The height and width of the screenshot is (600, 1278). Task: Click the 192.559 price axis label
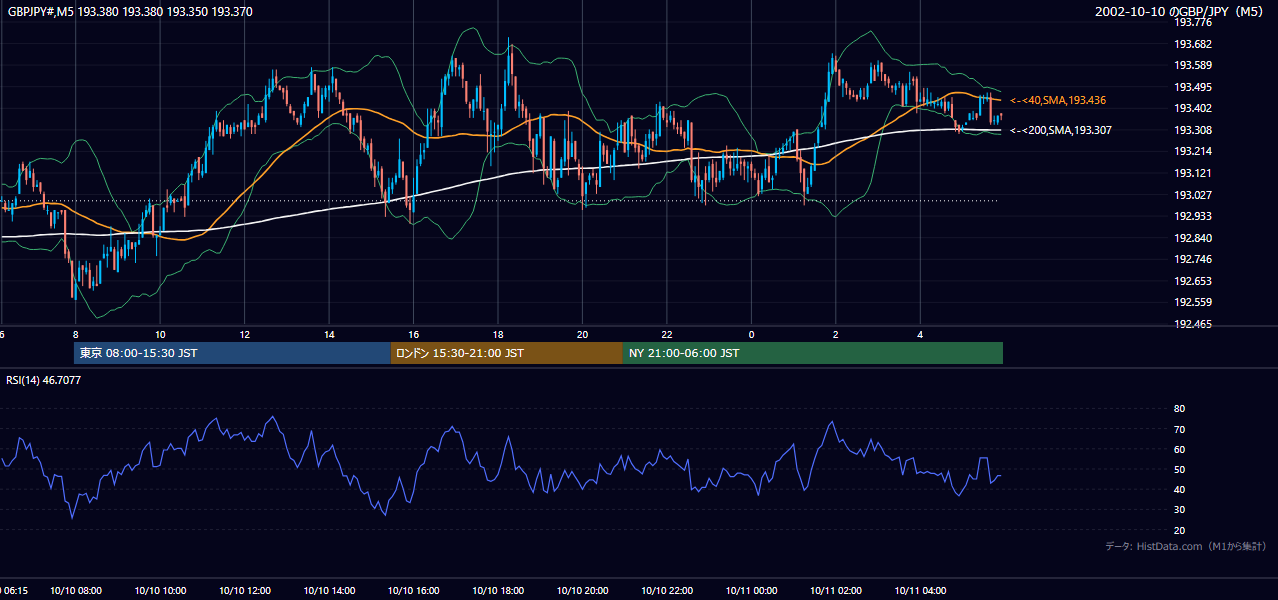tap(1193, 302)
